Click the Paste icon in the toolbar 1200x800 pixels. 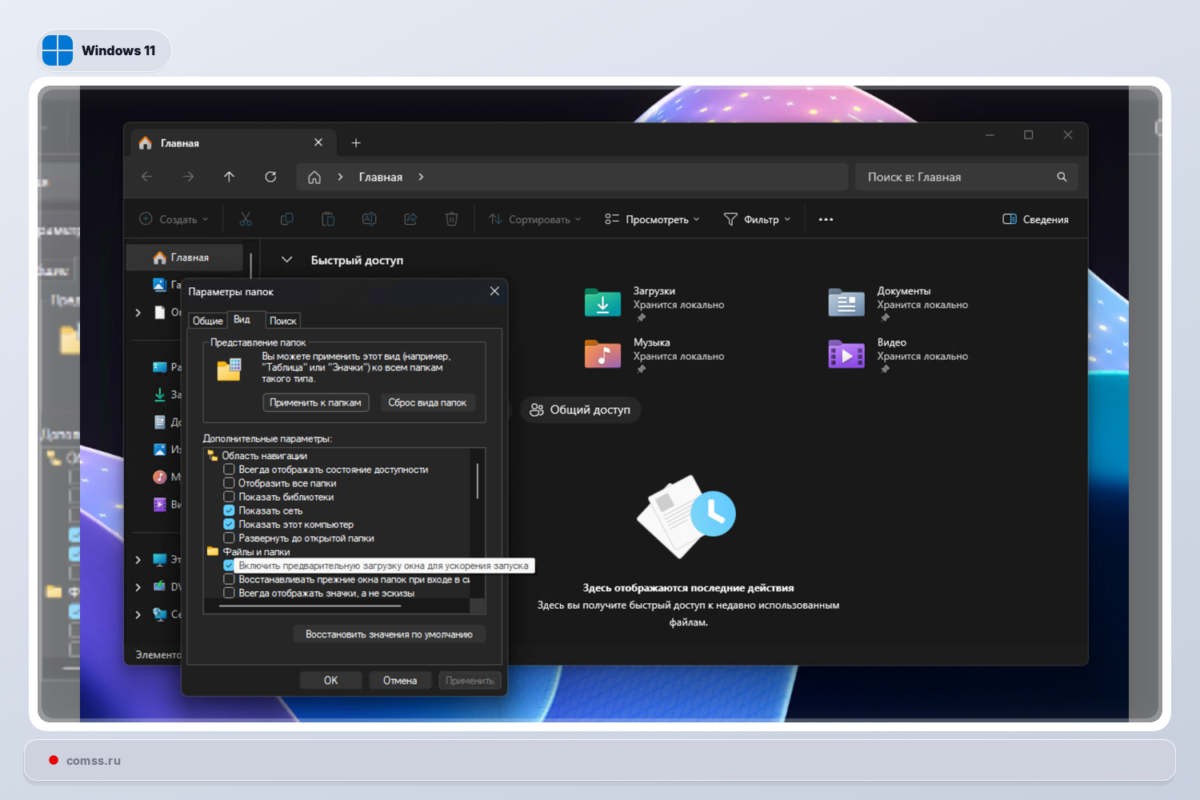(x=327, y=218)
